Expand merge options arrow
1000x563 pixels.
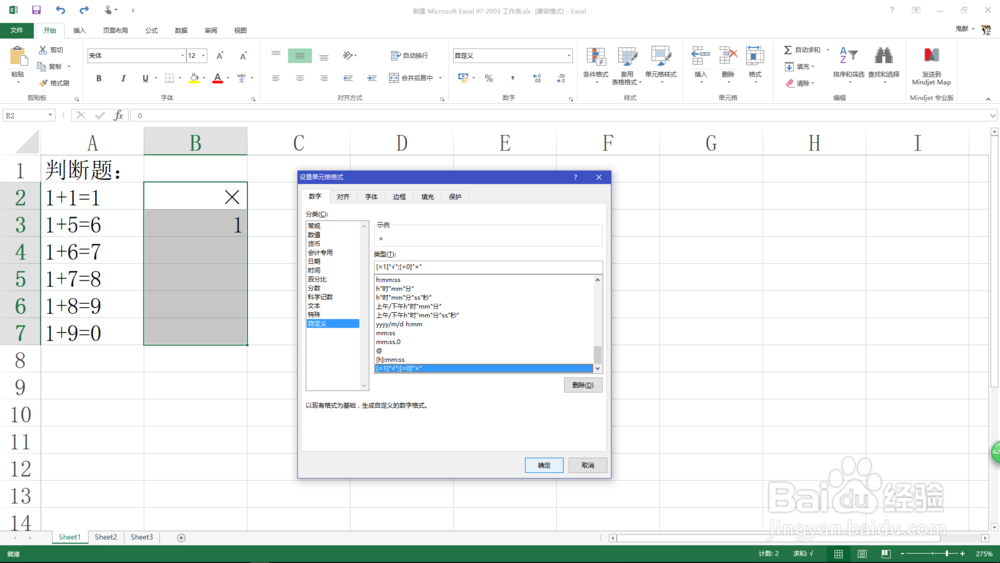coord(440,78)
